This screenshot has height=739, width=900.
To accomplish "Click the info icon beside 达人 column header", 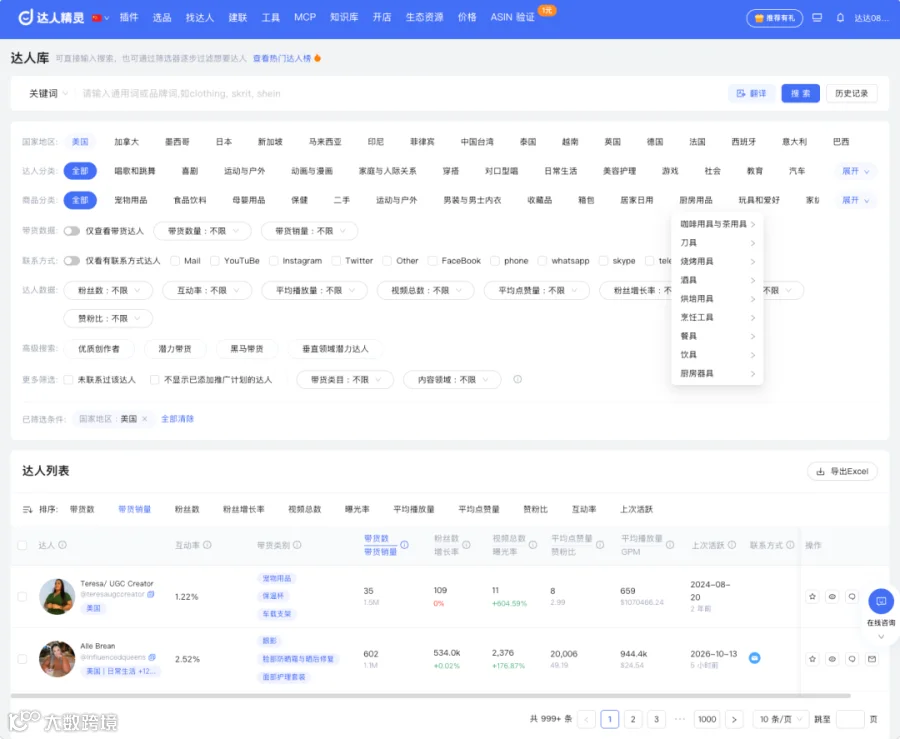I will pyautogui.click(x=63, y=545).
